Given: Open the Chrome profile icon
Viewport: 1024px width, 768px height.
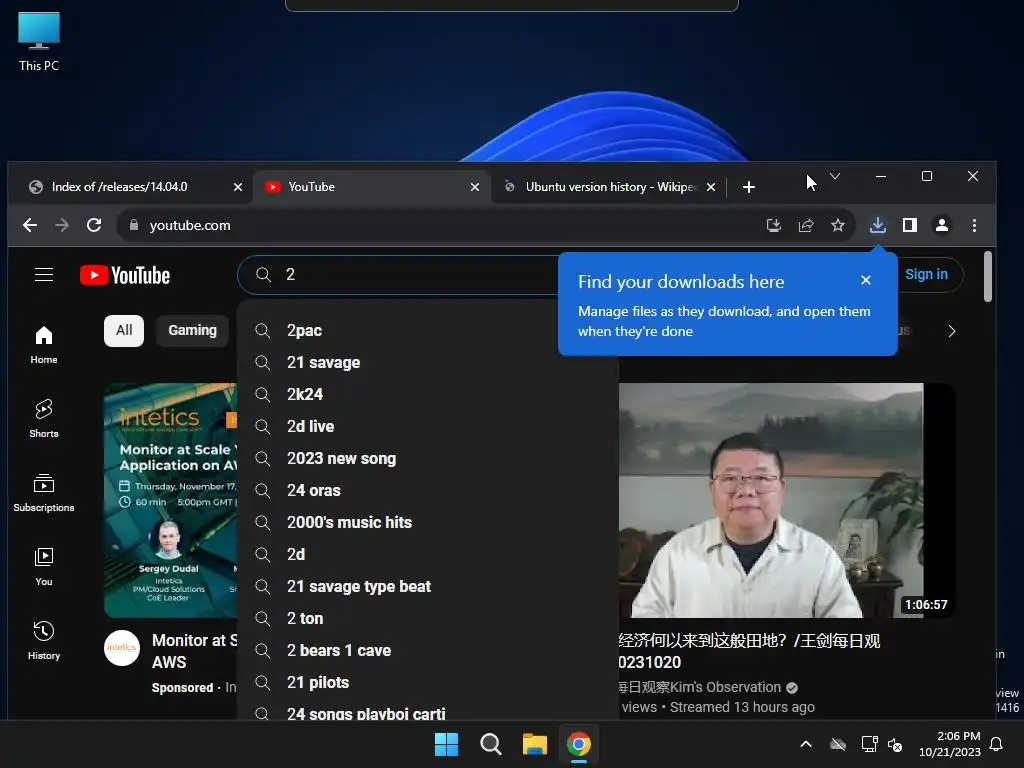Looking at the screenshot, I should coord(942,225).
